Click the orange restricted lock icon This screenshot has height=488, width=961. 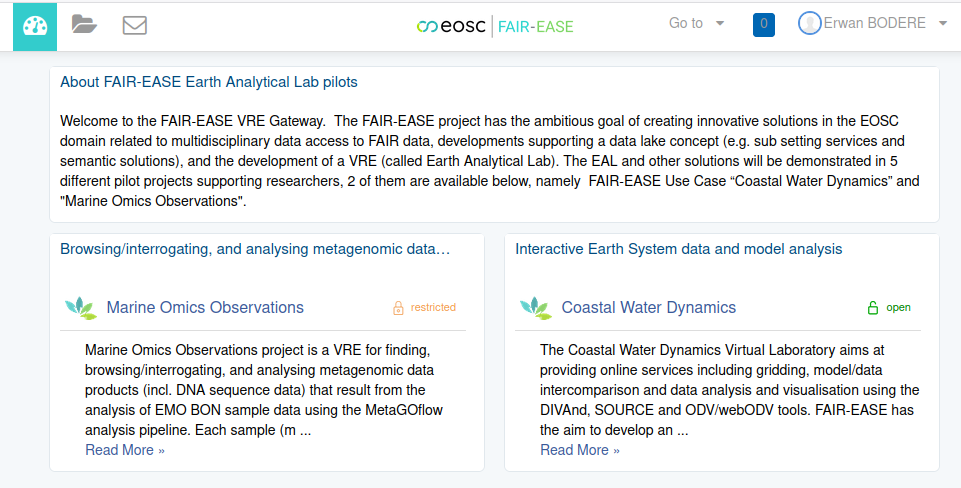click(398, 308)
